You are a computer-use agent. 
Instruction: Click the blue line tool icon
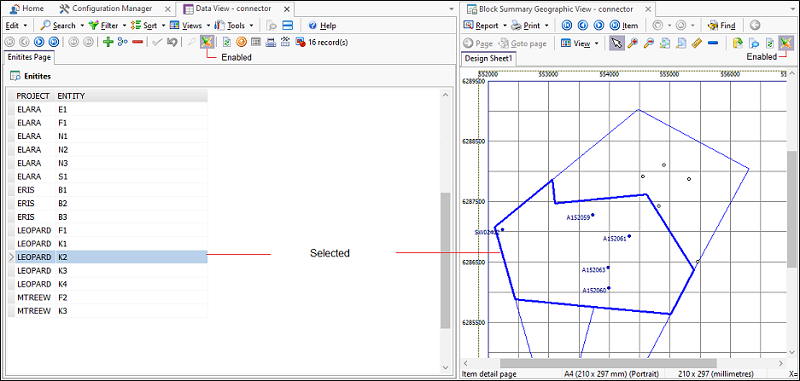click(713, 43)
